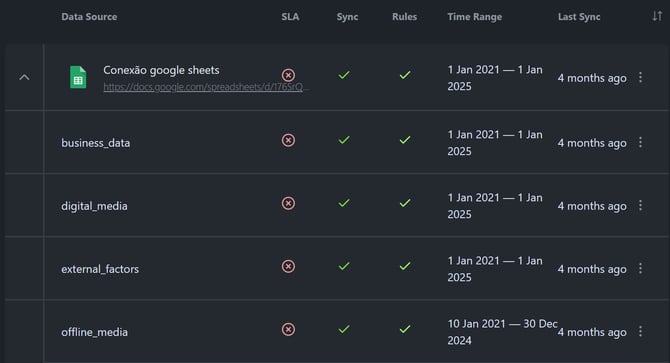This screenshot has width=670, height=363.
Task: Click the Sync column header
Action: (347, 17)
